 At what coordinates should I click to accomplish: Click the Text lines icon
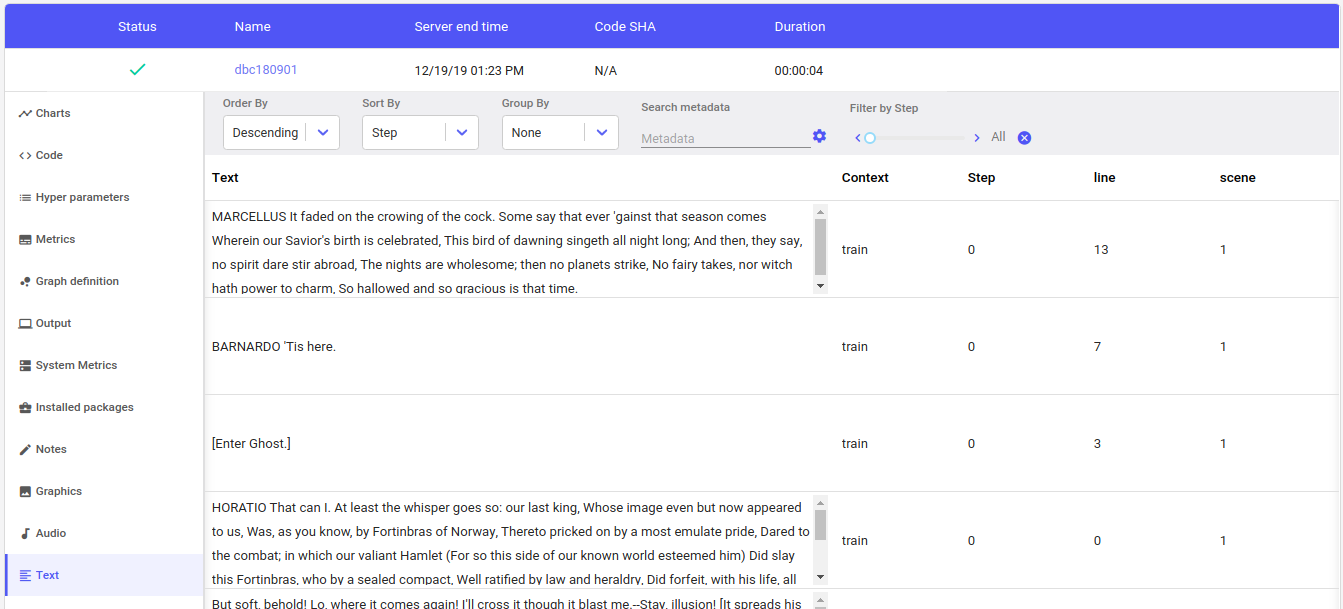(x=25, y=575)
